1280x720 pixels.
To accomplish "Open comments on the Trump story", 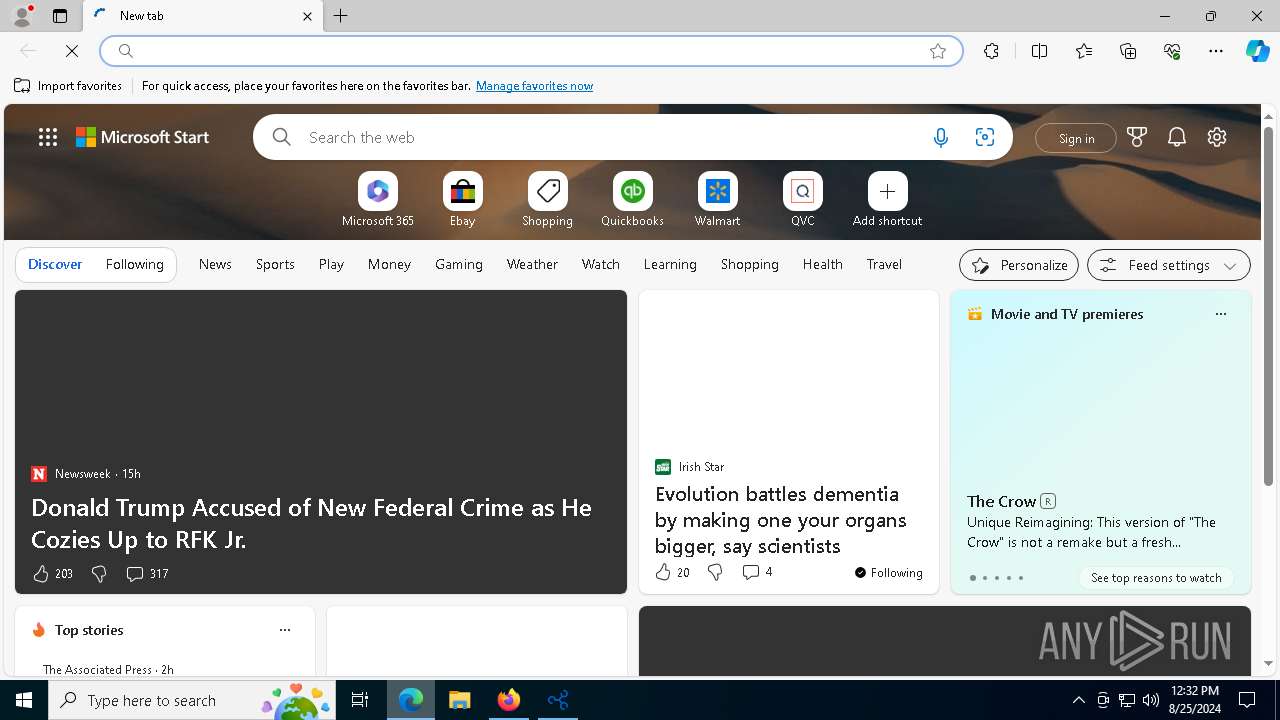I will pos(147,574).
